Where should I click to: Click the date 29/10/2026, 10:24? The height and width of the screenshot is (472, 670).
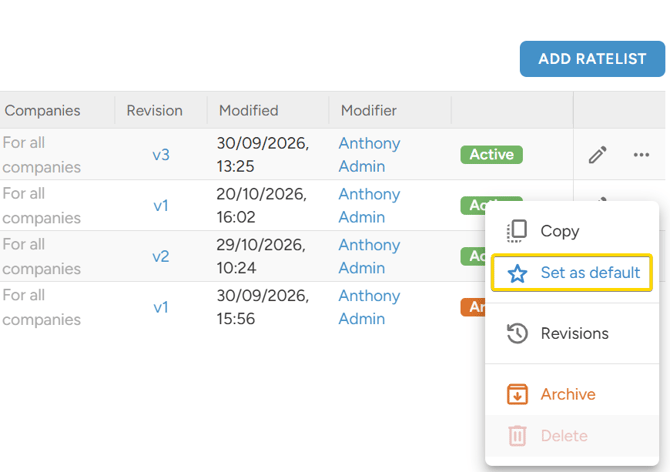click(261, 256)
